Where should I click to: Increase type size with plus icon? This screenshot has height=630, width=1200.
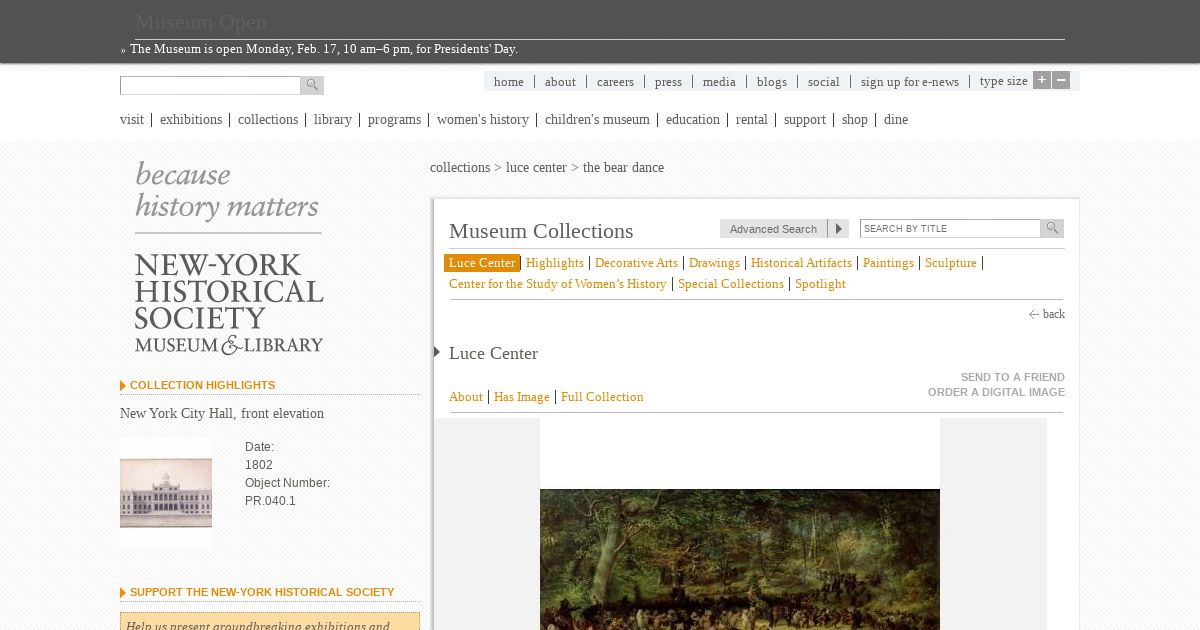[1042, 80]
